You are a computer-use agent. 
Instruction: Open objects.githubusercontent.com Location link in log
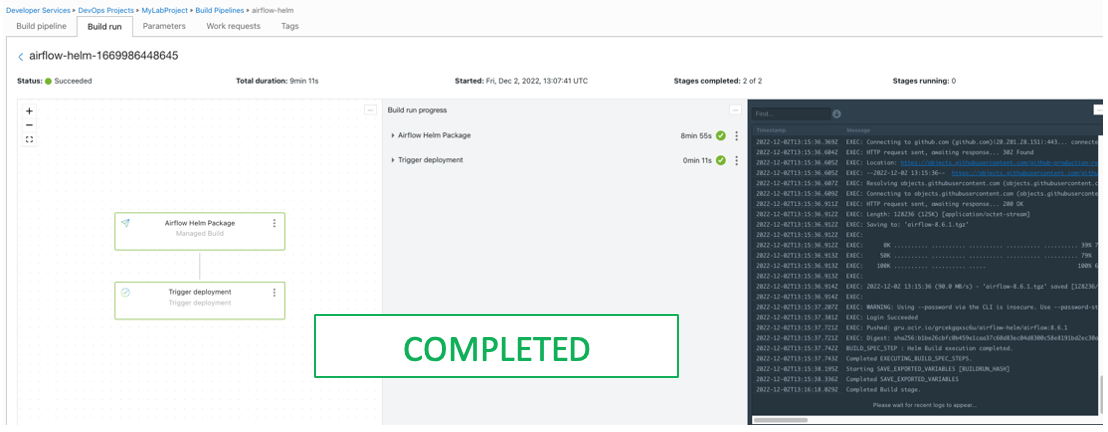pos(1001,162)
